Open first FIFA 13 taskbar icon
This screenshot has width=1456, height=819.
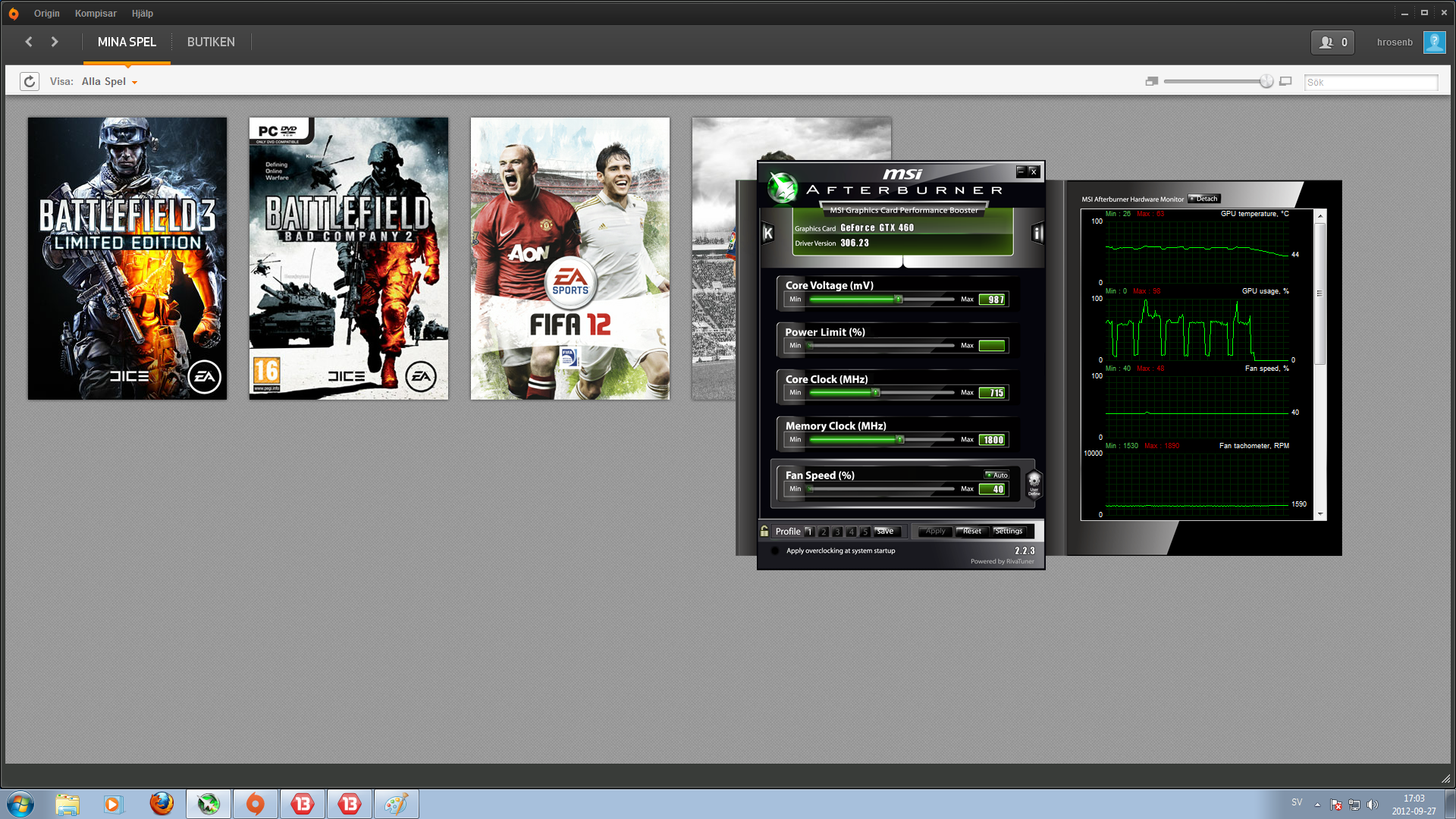[303, 804]
